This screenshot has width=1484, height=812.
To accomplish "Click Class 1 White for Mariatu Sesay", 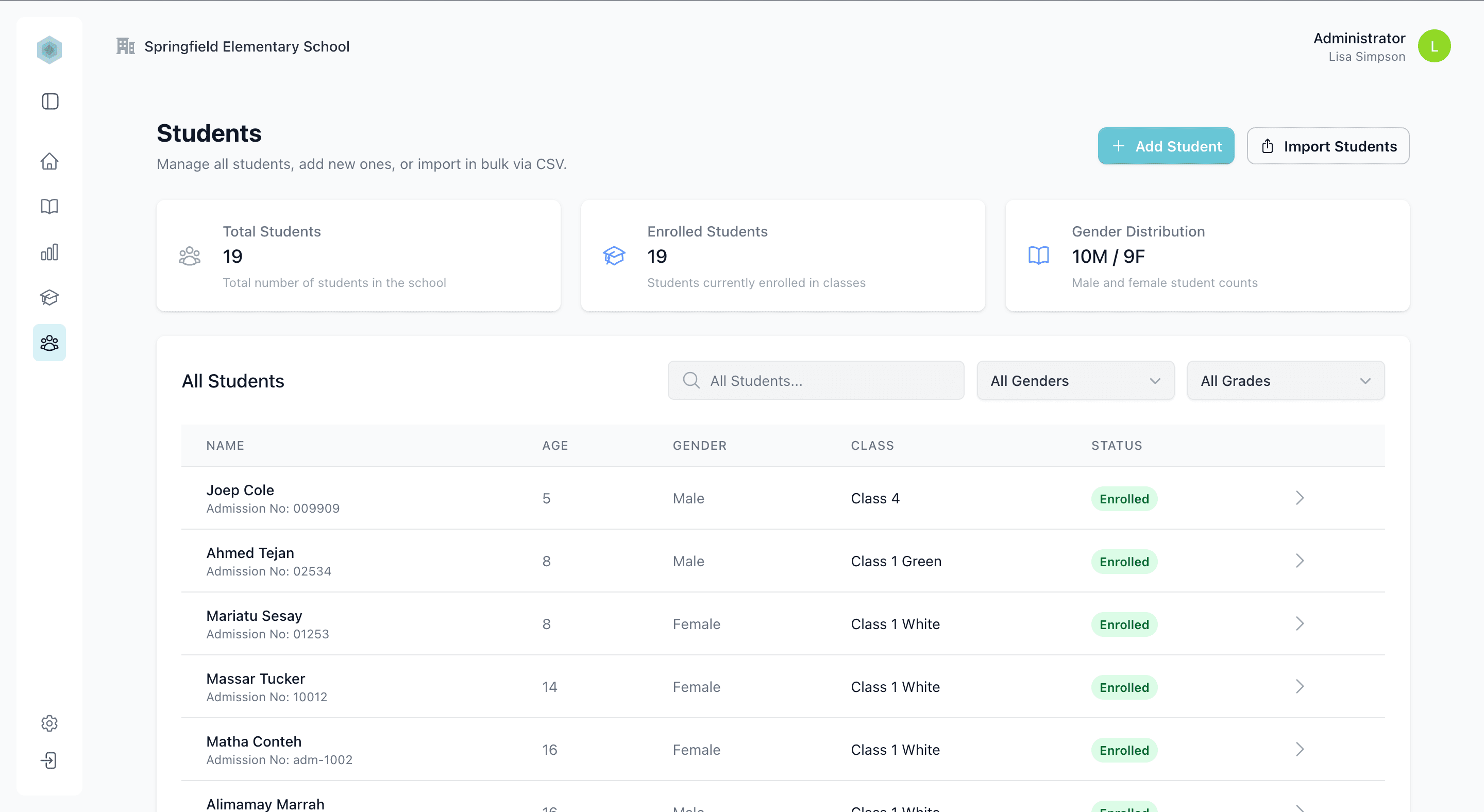I will point(895,624).
